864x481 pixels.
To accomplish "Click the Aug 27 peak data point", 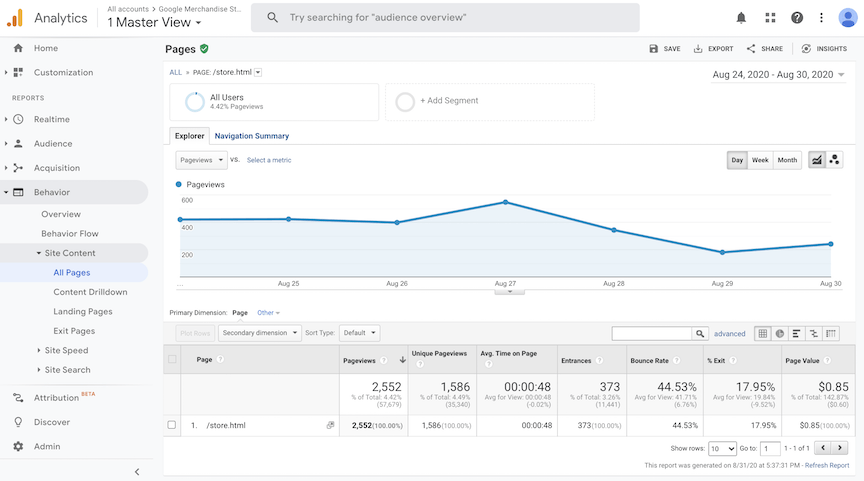I will pos(505,202).
